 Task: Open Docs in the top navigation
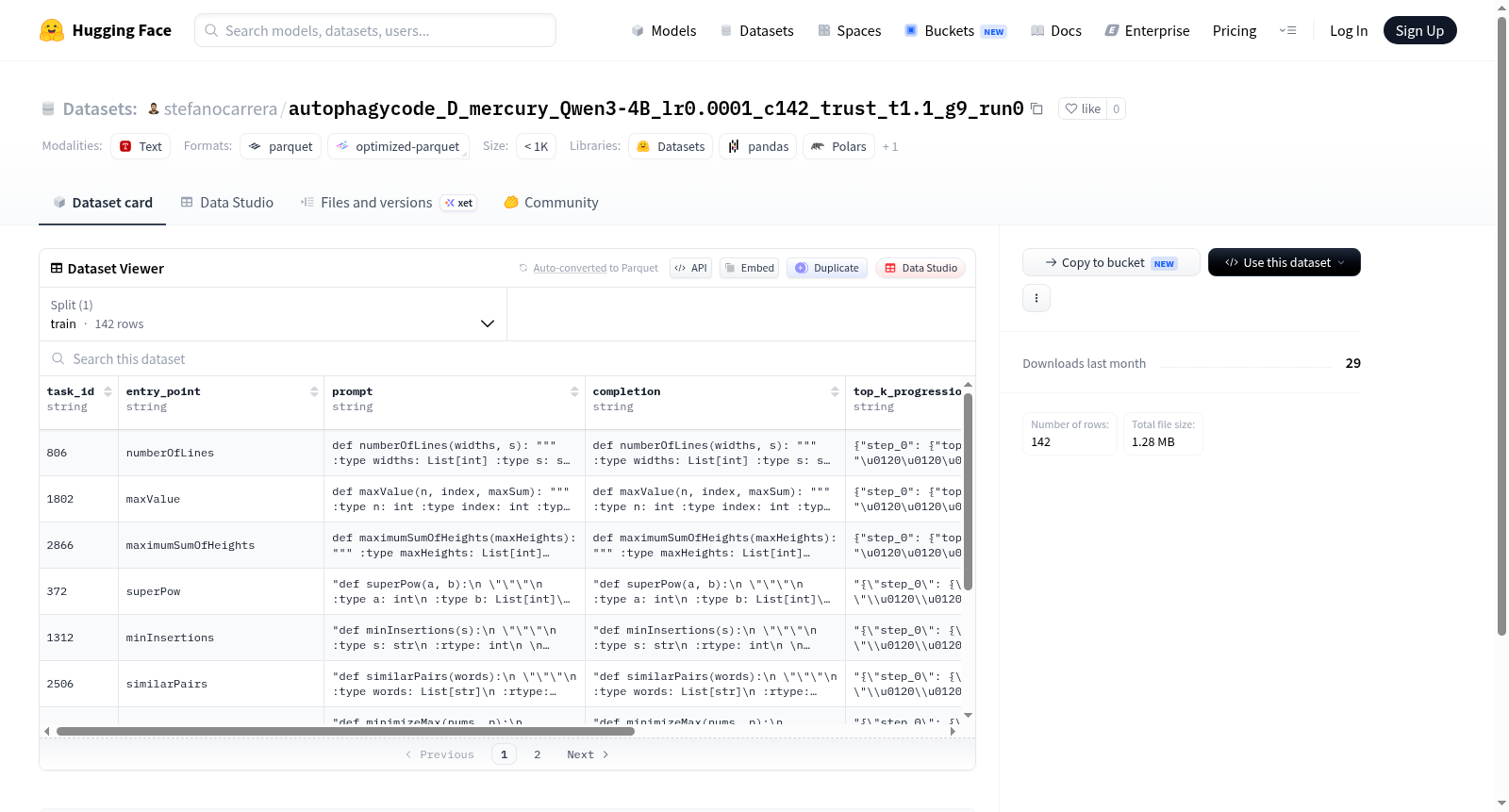pos(1055,30)
